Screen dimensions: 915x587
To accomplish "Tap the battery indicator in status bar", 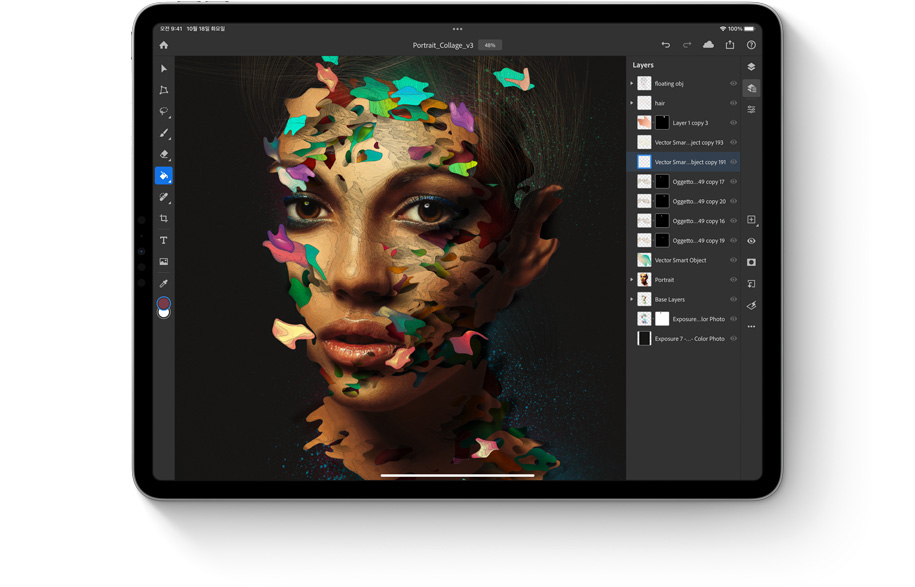I will point(749,29).
